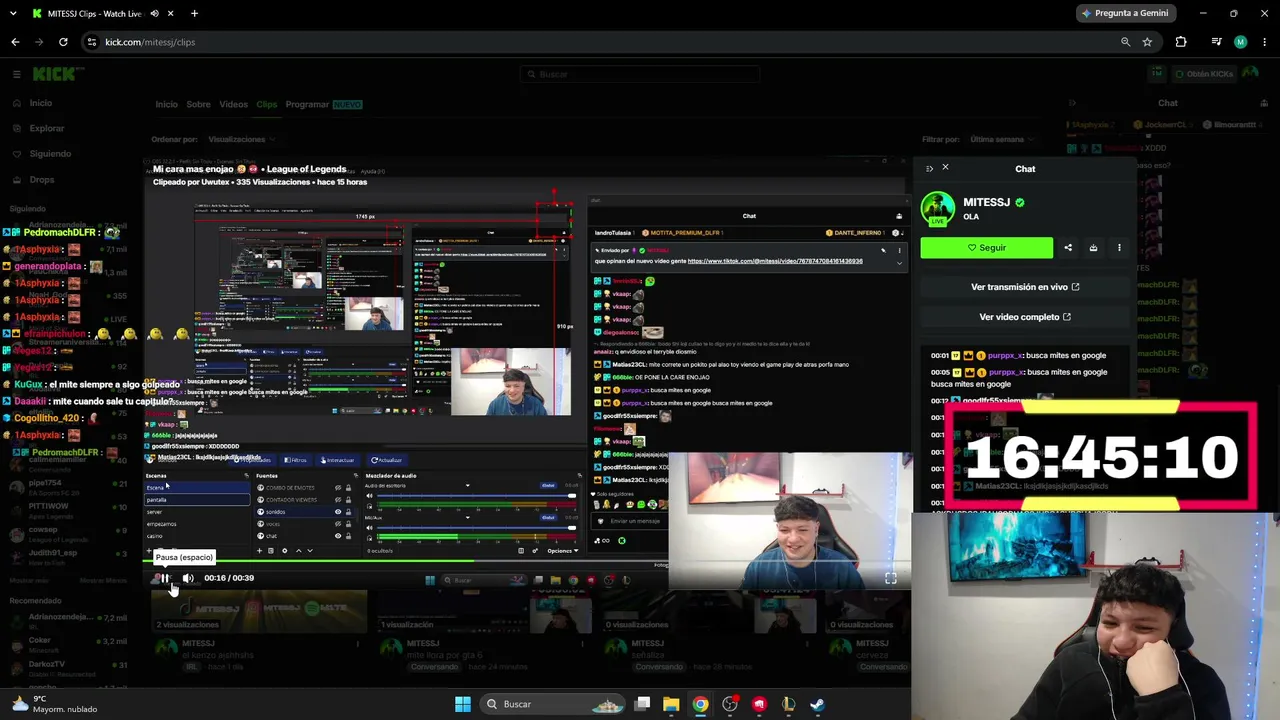Switch to the channel Inicio tab
This screenshot has height=720, width=1280.
click(x=166, y=104)
